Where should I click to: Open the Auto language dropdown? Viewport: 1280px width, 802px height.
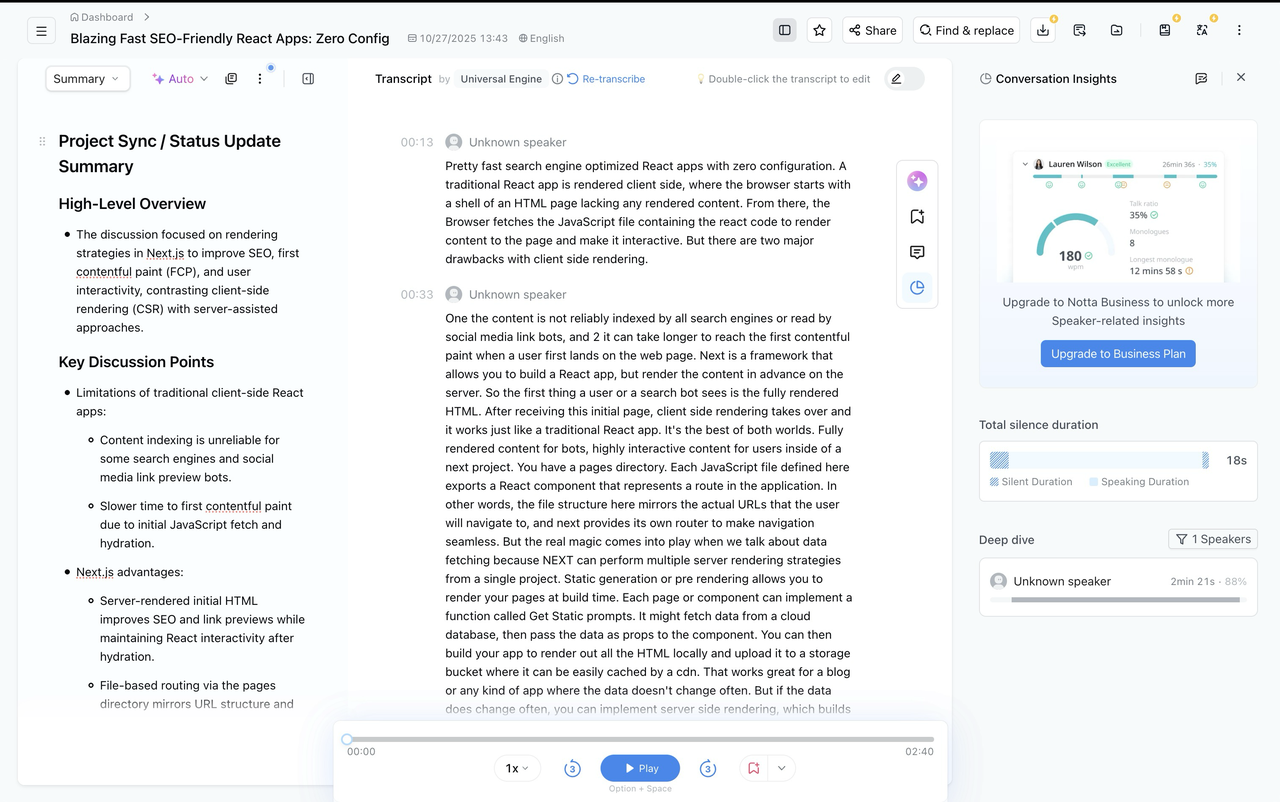179,77
